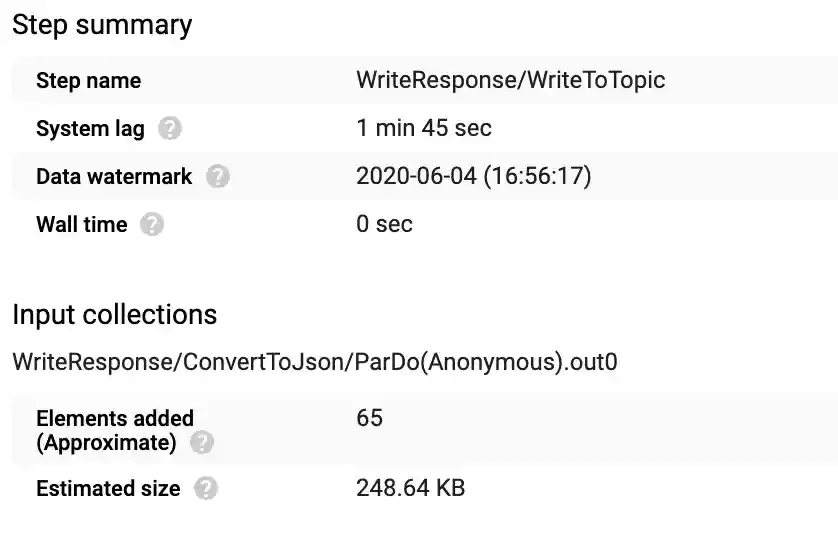The height and width of the screenshot is (560, 838).
Task: Click the Elements added (Approximate) label
Action: [x=115, y=429]
